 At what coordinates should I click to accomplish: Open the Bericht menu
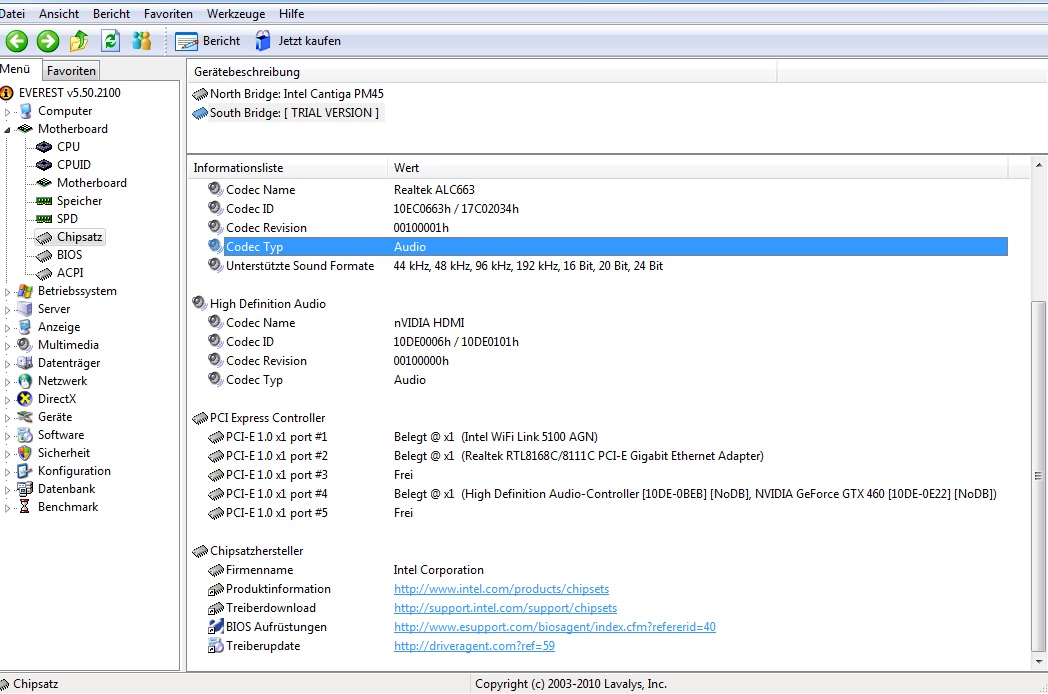tap(112, 13)
